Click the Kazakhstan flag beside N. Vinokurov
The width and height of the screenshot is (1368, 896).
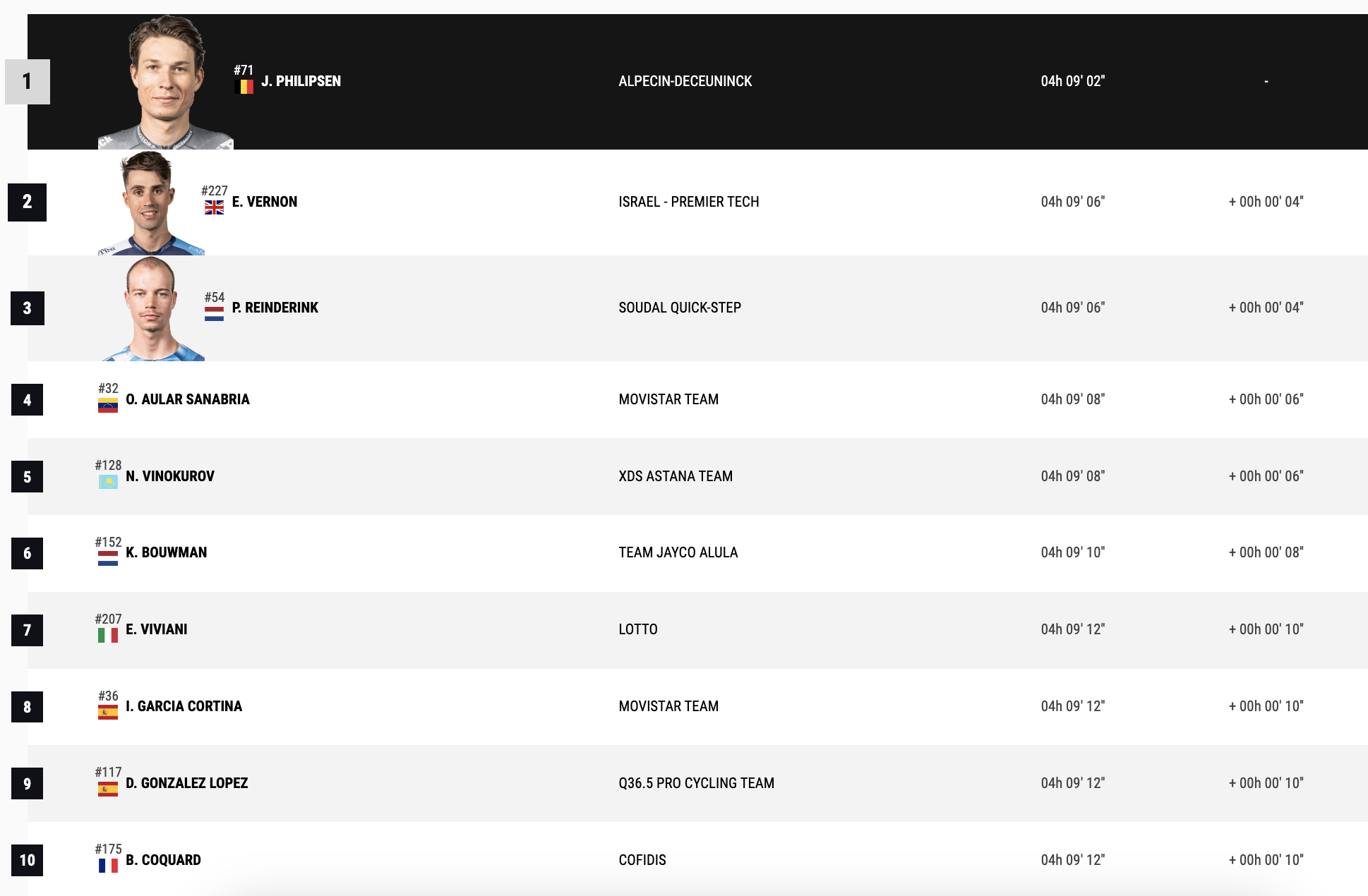(x=108, y=482)
